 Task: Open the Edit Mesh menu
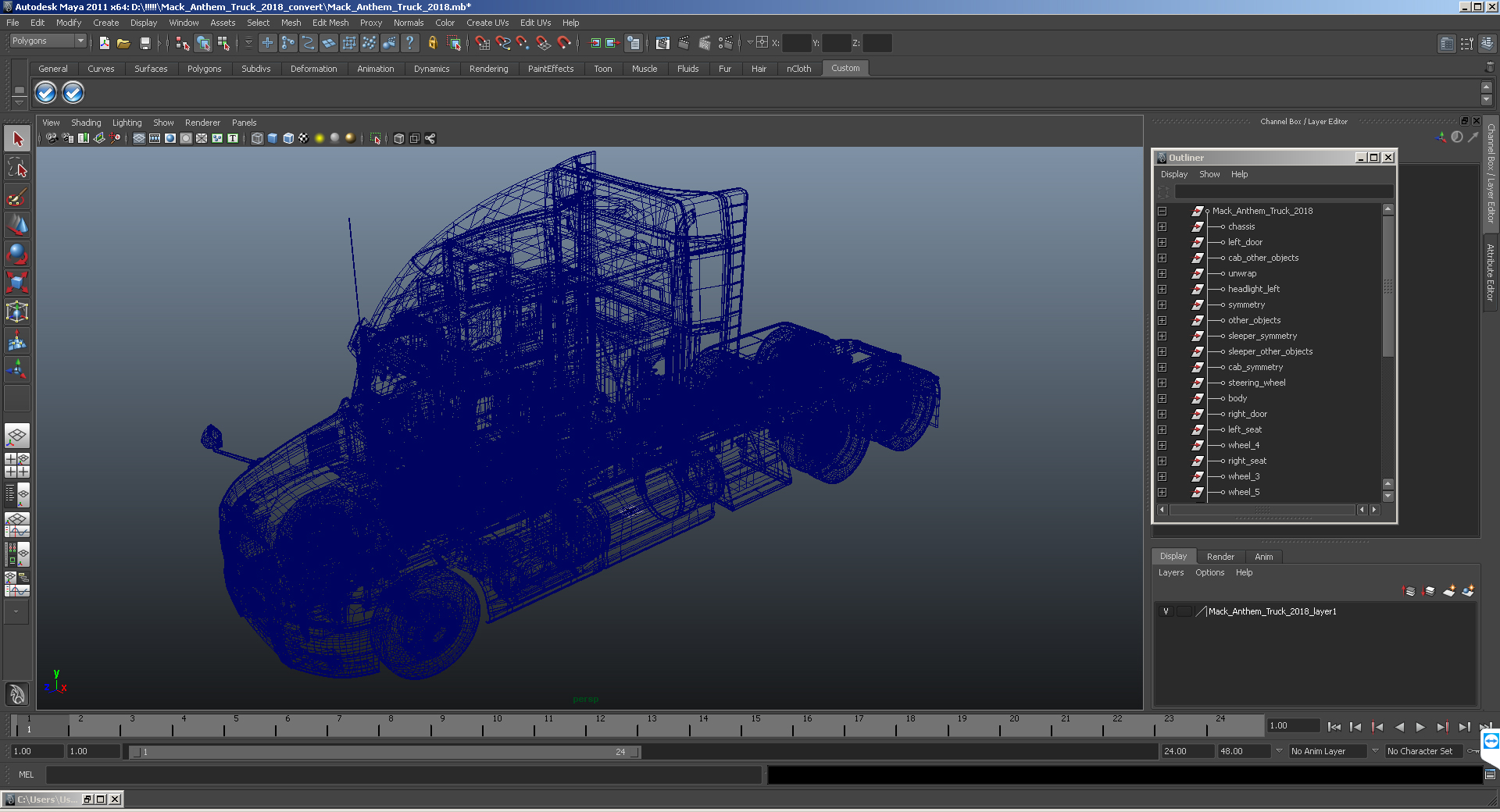pos(330,23)
